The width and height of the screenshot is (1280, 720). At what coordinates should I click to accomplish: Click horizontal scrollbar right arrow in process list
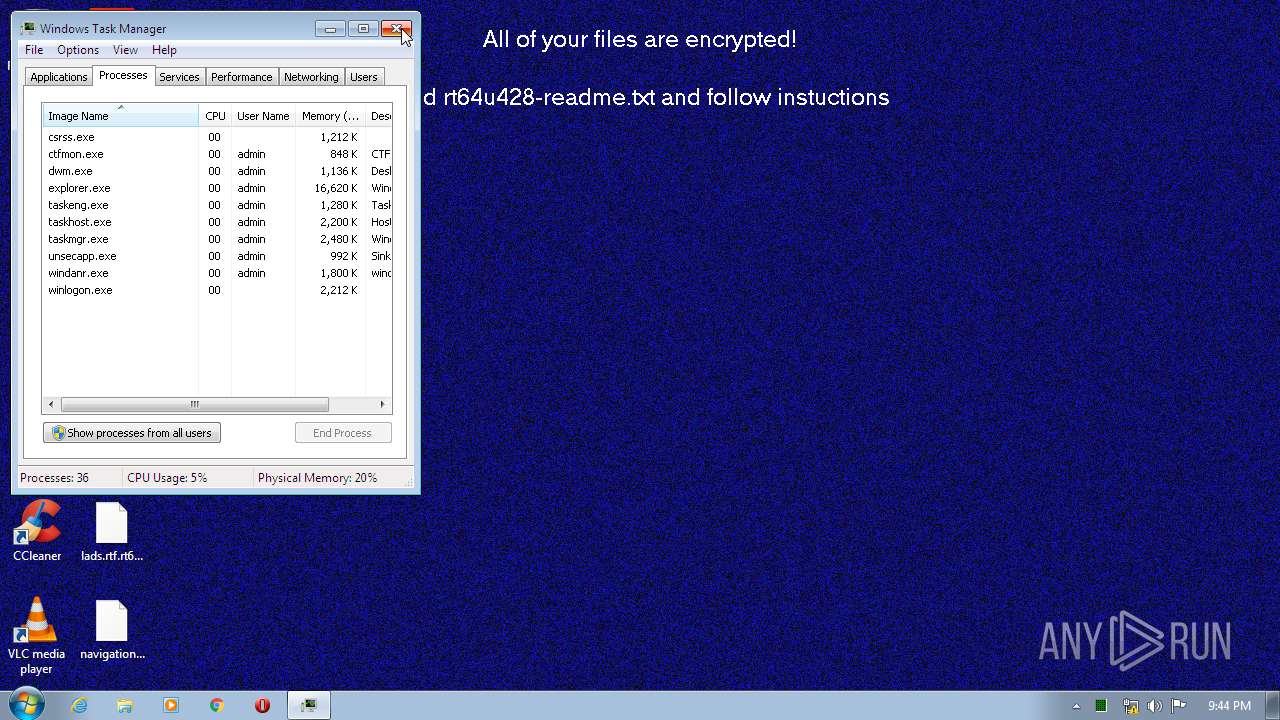point(382,404)
